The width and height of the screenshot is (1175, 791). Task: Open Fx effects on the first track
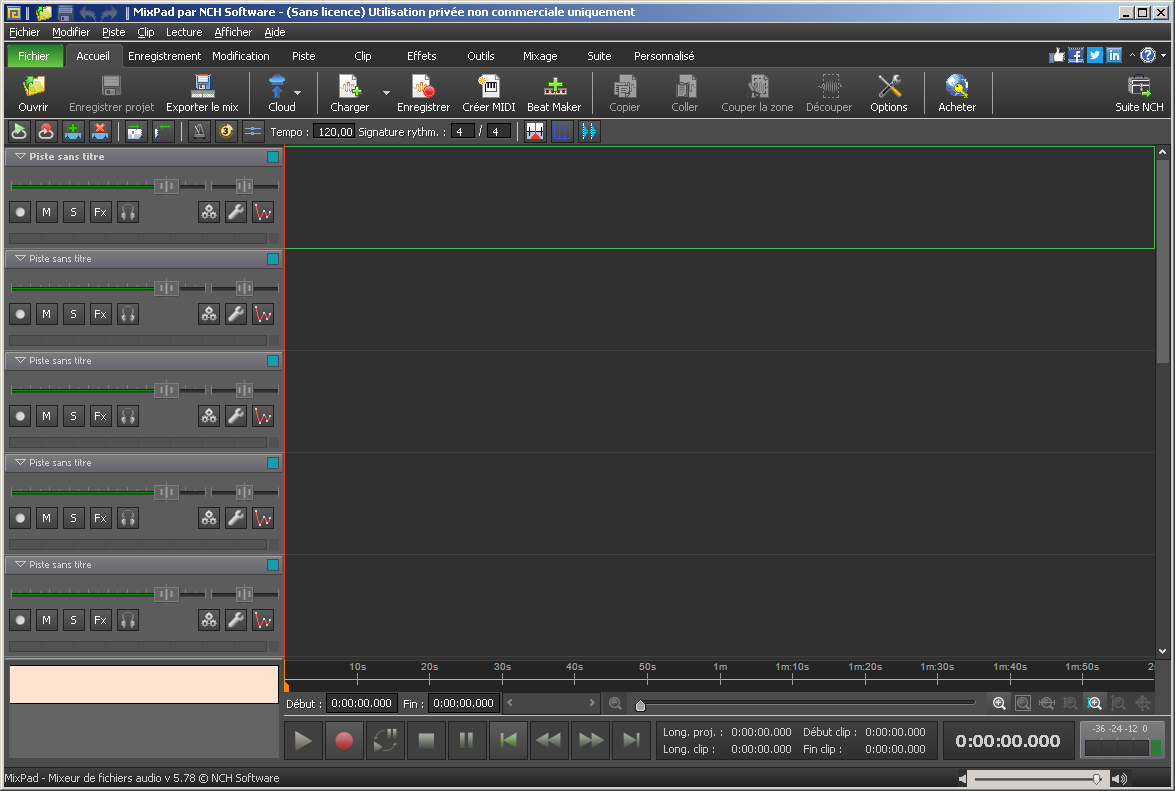tap(100, 212)
